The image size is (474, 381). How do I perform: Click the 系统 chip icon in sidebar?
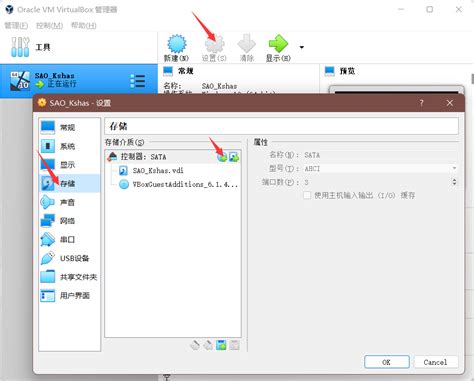[48, 146]
